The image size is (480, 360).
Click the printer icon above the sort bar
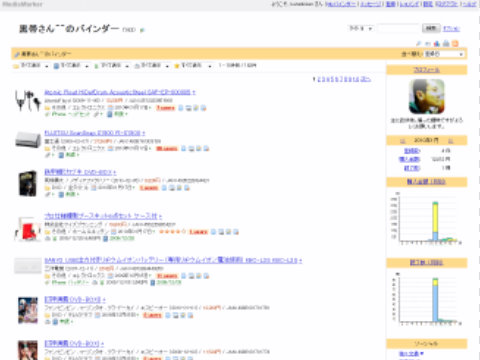point(446,44)
